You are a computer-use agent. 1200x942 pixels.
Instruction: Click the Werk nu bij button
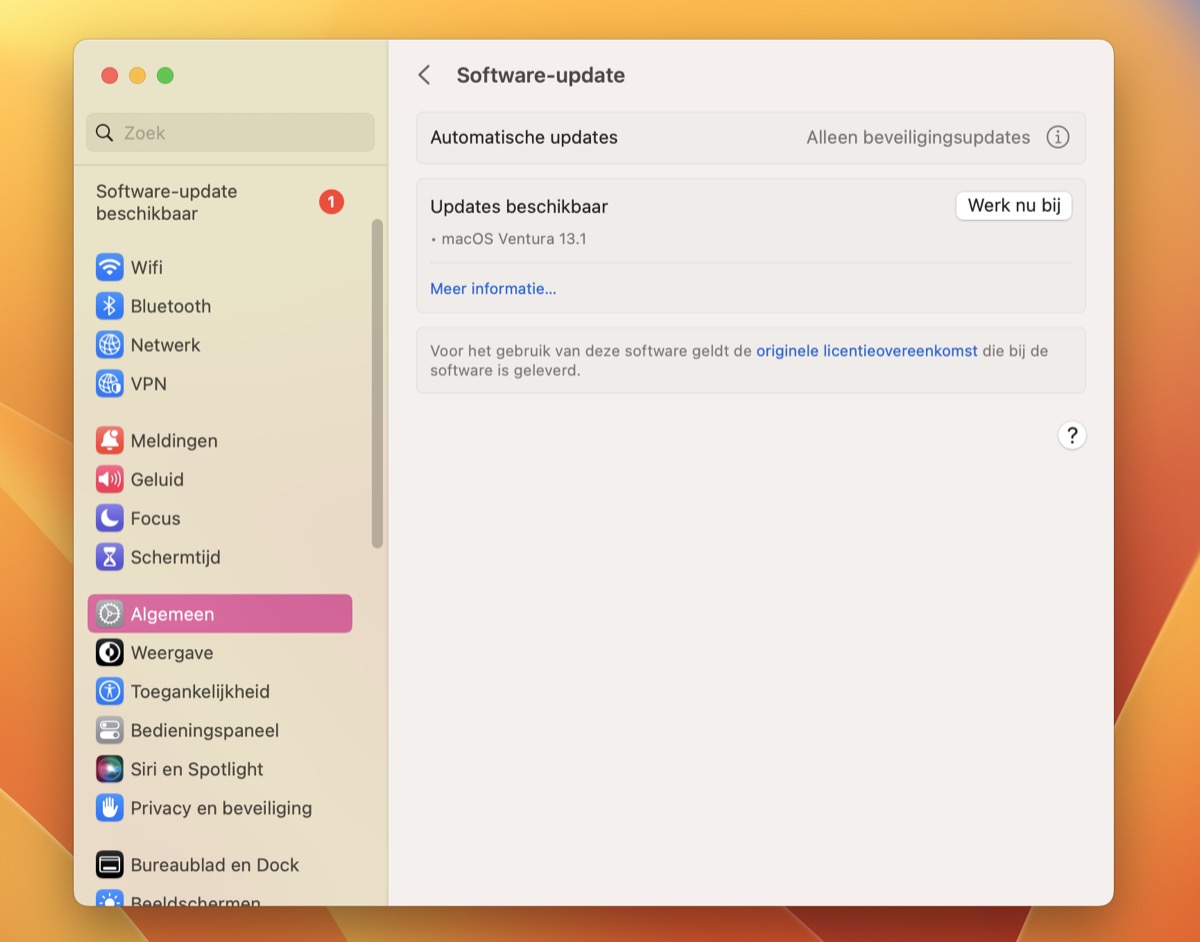(x=1013, y=205)
